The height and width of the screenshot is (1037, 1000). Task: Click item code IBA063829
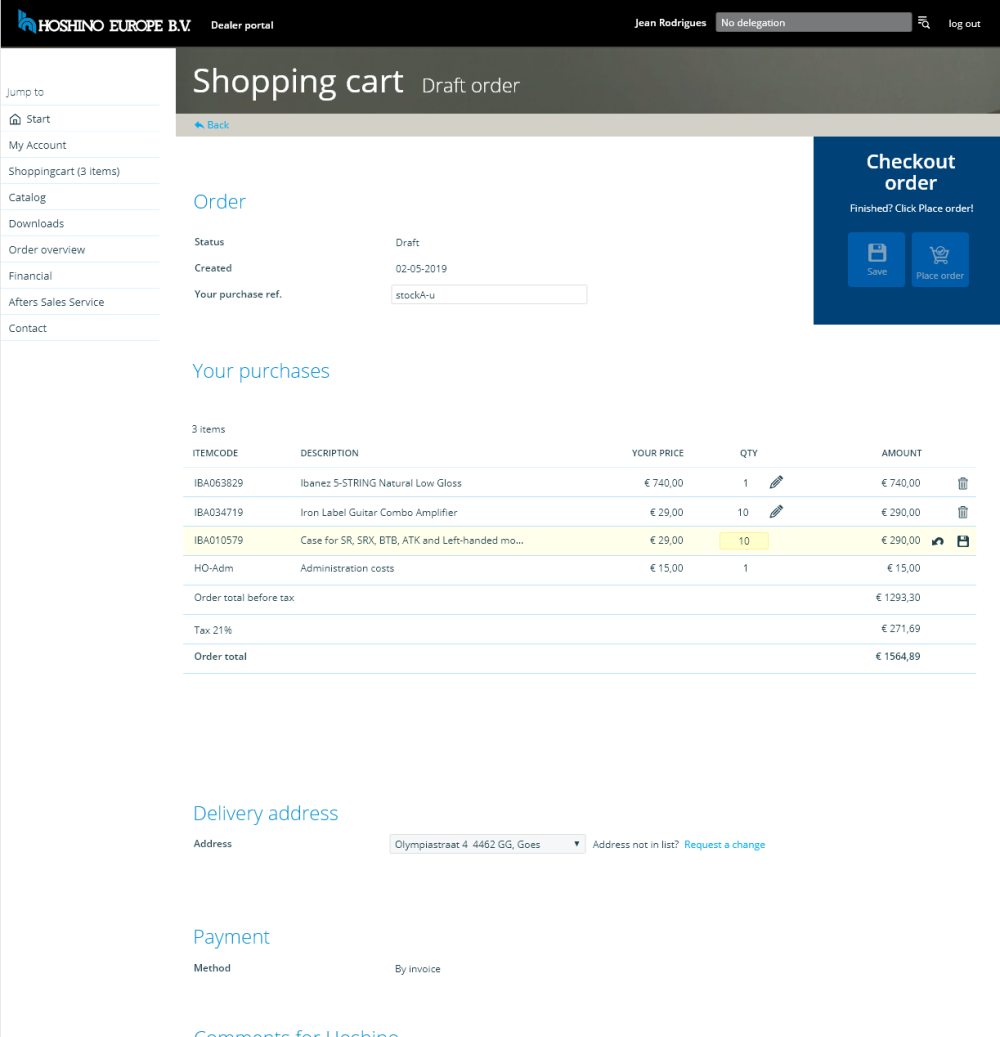tap(218, 483)
